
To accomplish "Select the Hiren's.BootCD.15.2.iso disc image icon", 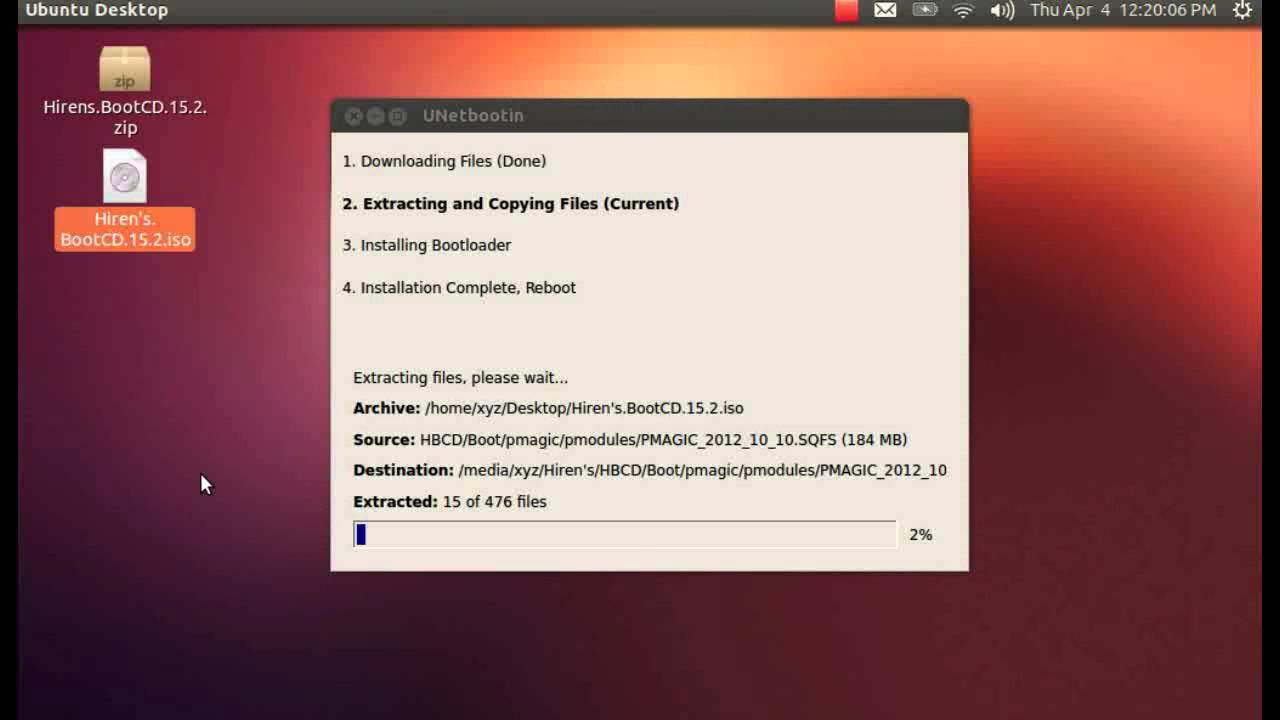I will coord(125,177).
